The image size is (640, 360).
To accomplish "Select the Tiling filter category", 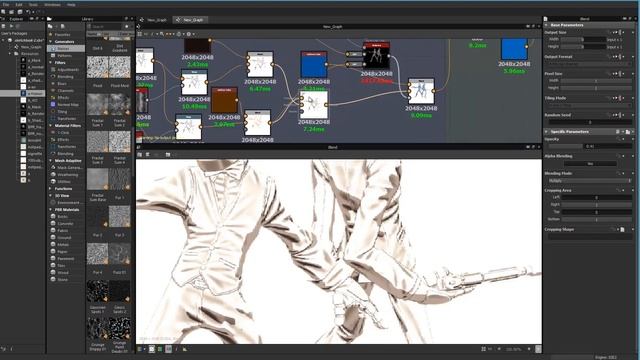I will [x=62, y=111].
